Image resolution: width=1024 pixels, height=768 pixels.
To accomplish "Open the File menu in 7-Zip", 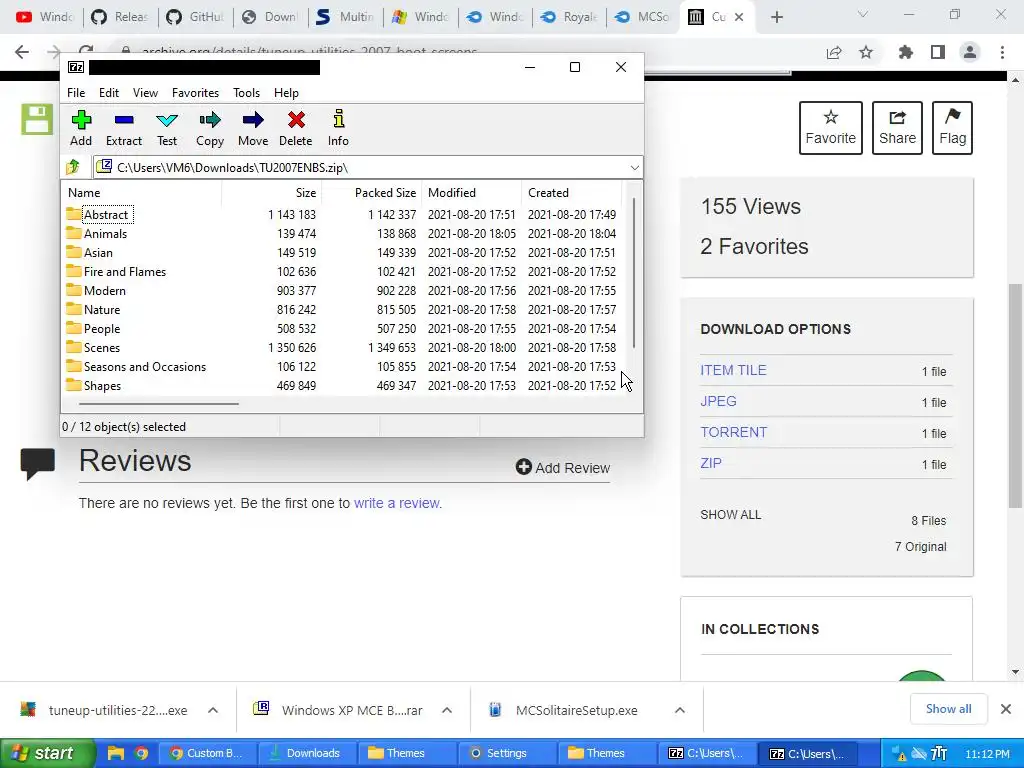I will click(76, 93).
